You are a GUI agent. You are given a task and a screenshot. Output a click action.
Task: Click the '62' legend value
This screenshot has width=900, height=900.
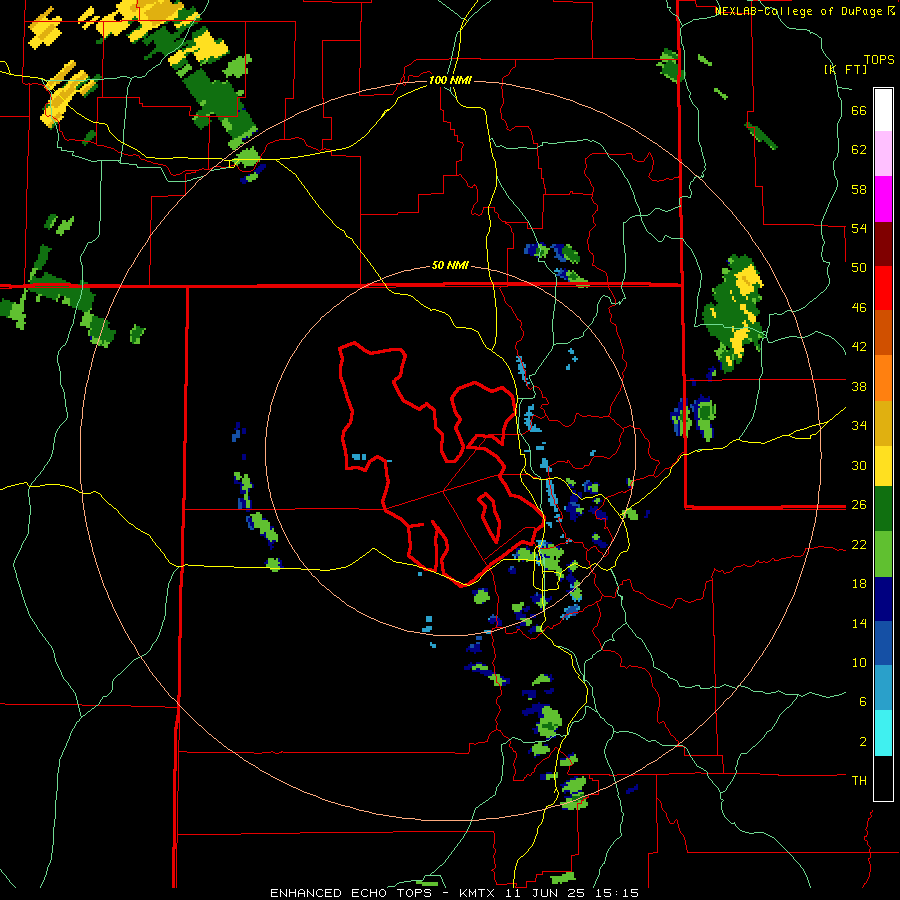click(x=859, y=150)
